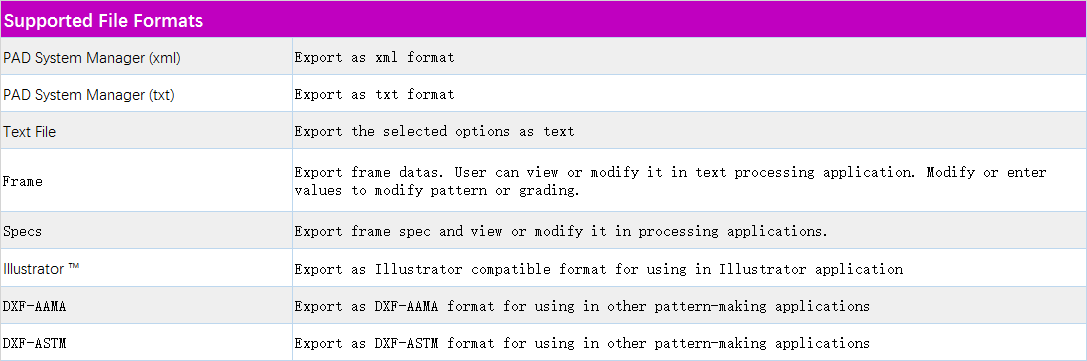This screenshot has width=1087, height=361.
Task: Click the Illustrator ™ format name
Action: (x=42, y=268)
